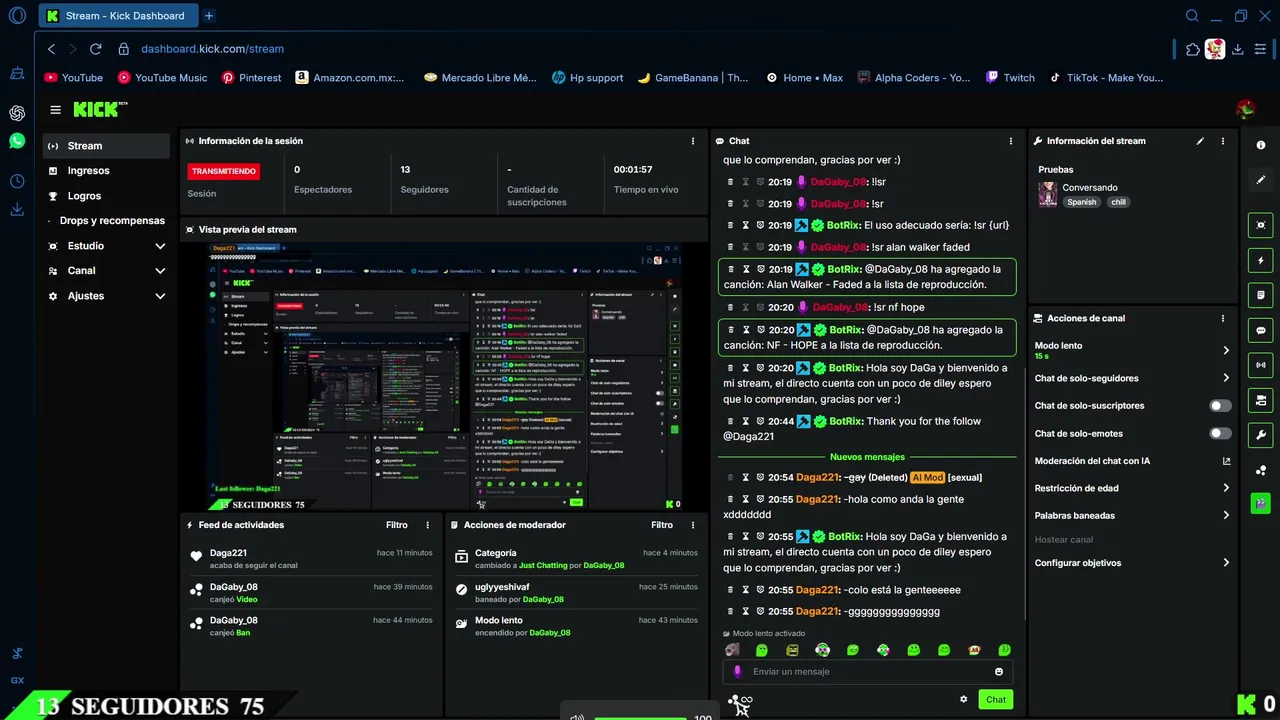Open the Twitch bookmark
Viewport: 1280px width, 720px height.
pos(1010,77)
